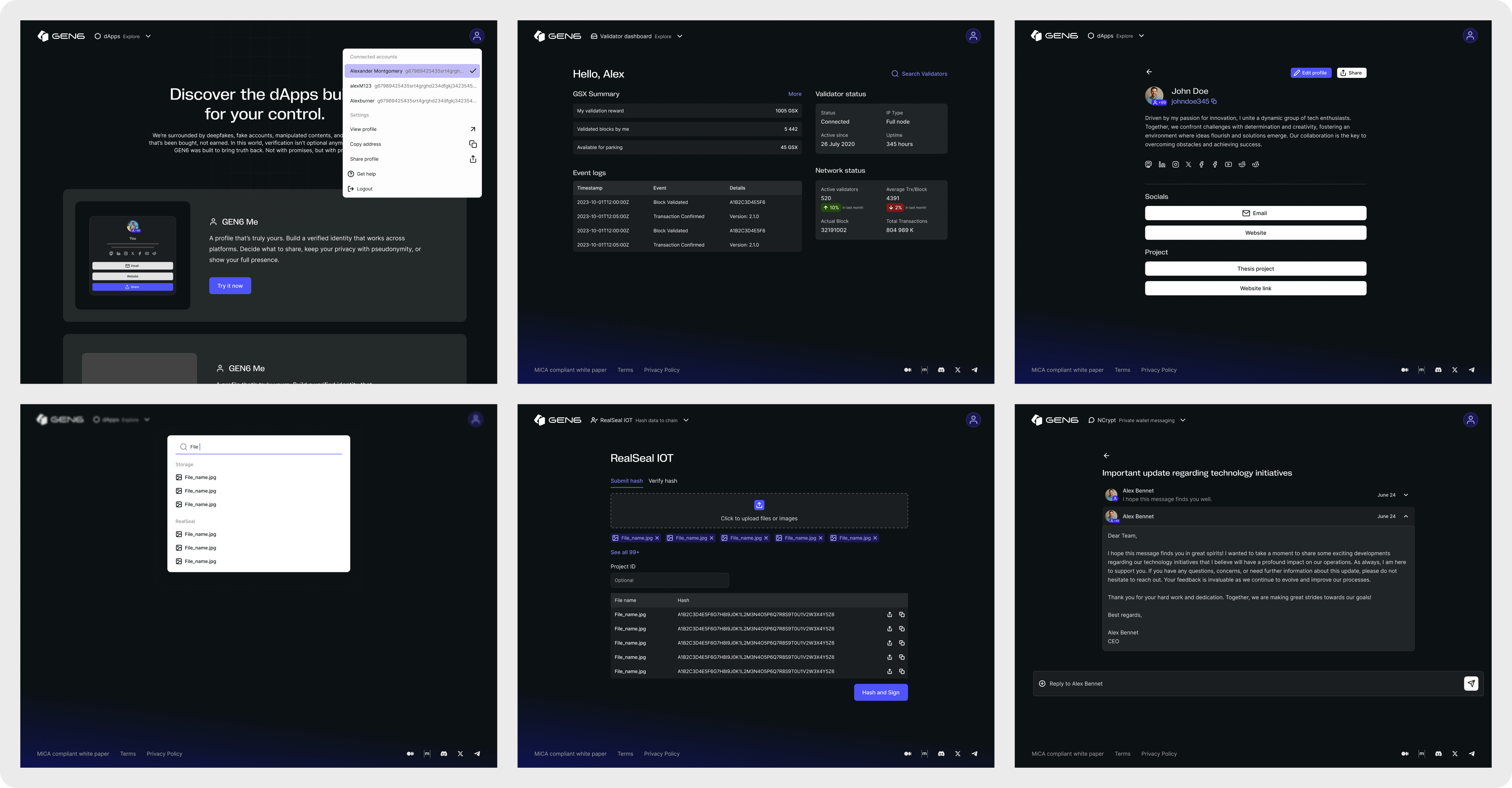Click the magnifier icon in the File search box

[x=183, y=447]
